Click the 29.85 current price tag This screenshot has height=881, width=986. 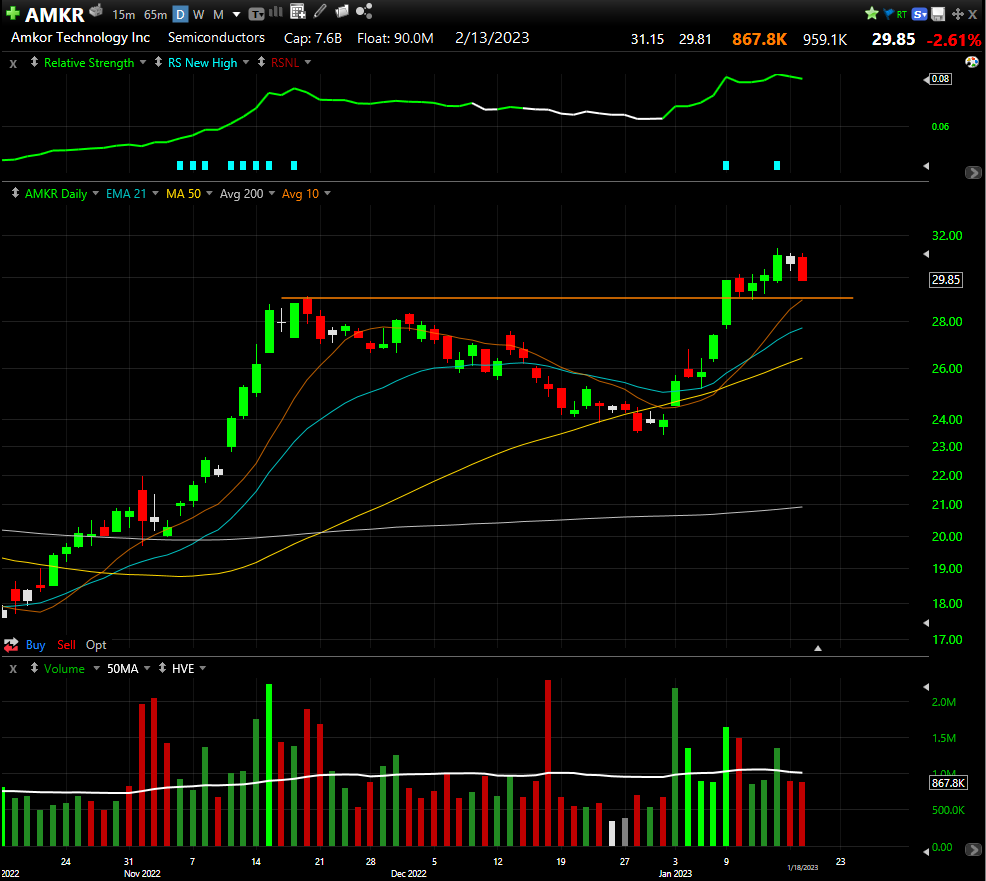[x=946, y=279]
